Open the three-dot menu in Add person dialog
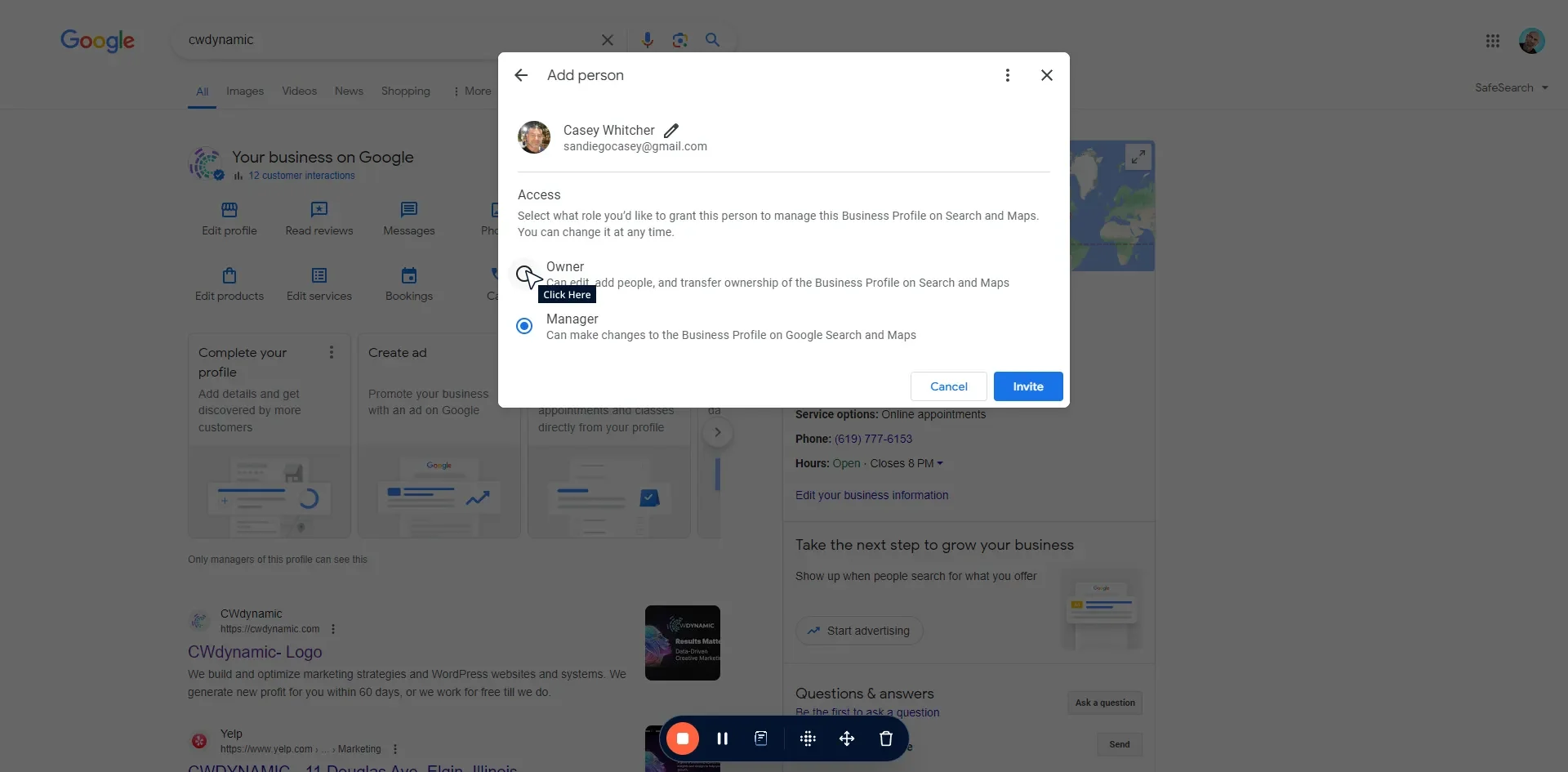 1007,74
